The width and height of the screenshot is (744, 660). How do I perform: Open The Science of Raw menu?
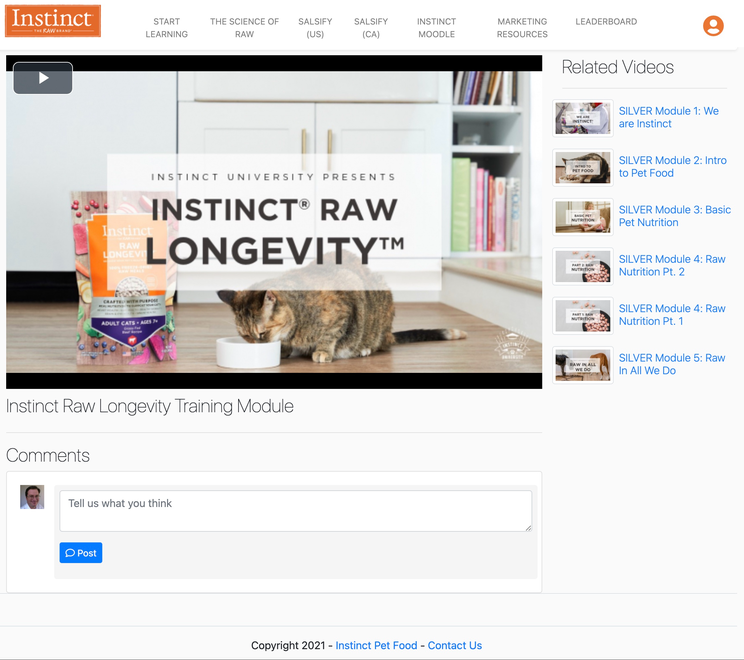(244, 28)
